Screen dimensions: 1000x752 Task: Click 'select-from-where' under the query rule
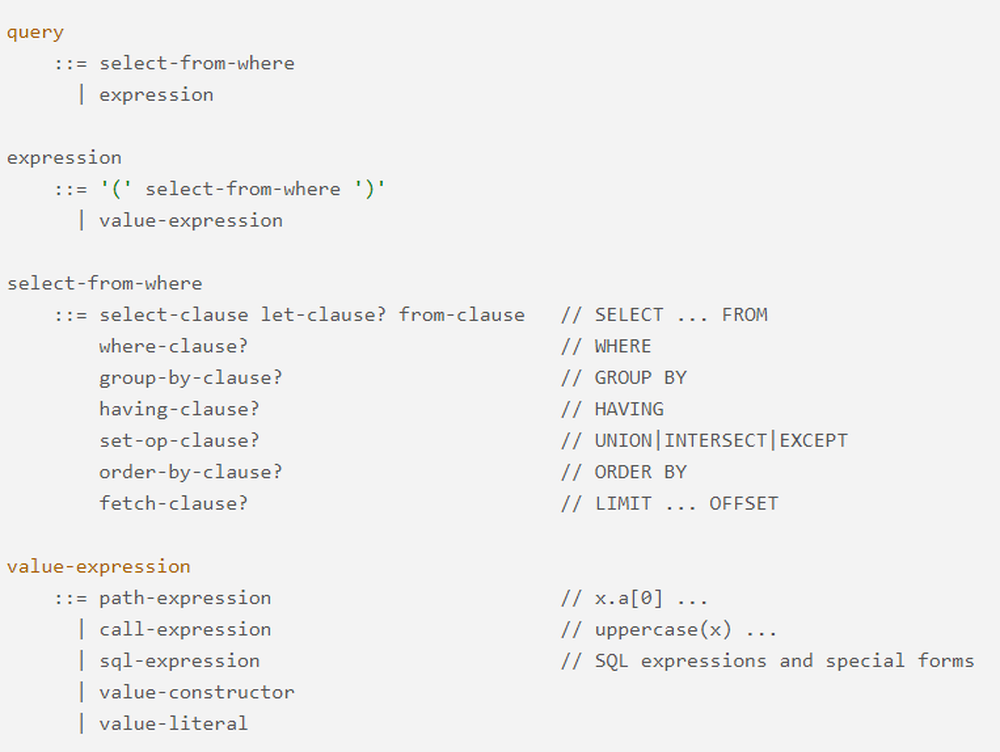196,63
